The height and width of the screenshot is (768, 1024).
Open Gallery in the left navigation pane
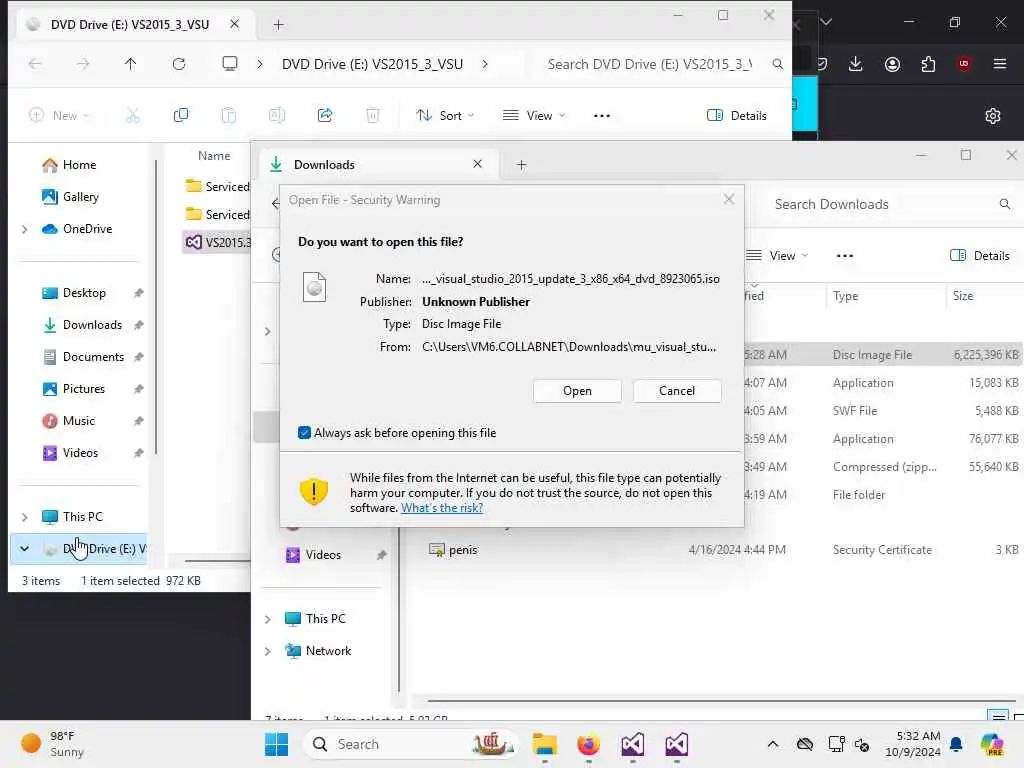[x=70, y=197]
